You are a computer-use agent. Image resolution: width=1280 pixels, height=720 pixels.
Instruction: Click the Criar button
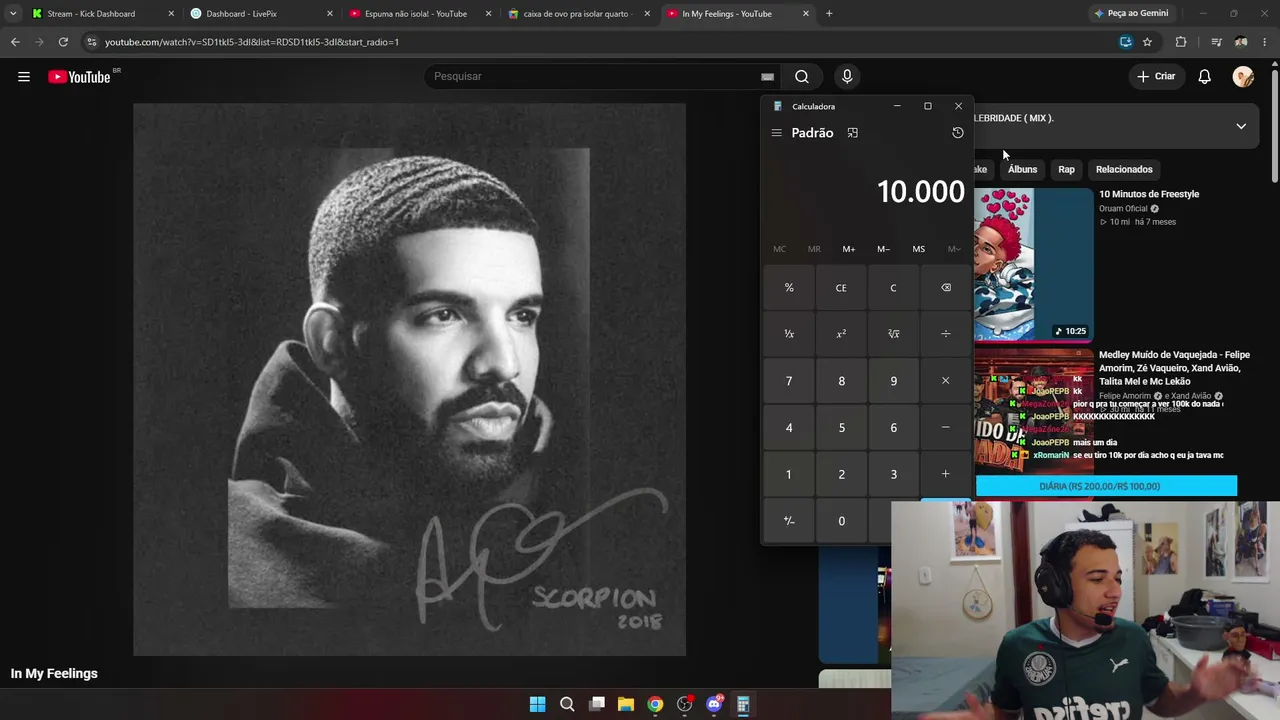pos(1156,76)
